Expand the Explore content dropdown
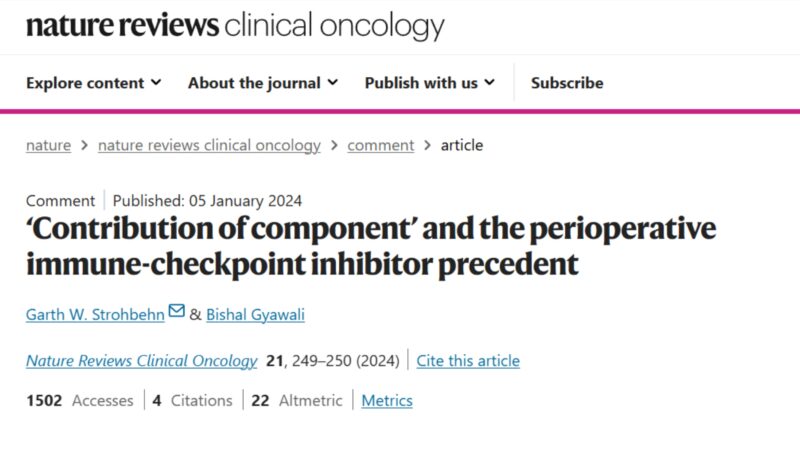Screen dimensions: 800x450 (93, 83)
